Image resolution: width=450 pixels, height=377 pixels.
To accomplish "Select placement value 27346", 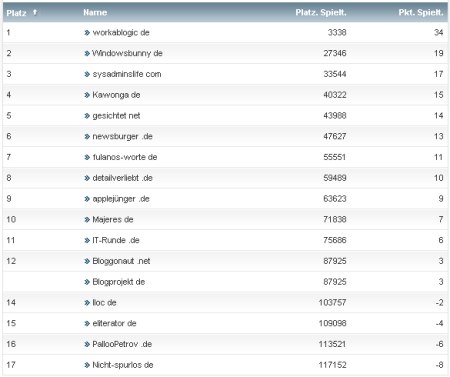I will pyautogui.click(x=335, y=53).
